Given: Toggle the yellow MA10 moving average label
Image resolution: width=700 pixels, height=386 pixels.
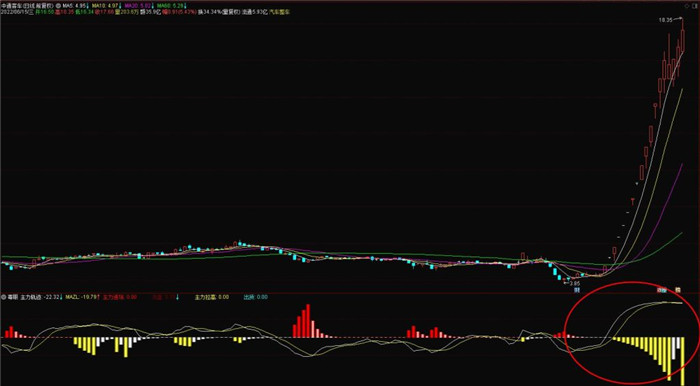Looking at the screenshot, I should 105,5.
